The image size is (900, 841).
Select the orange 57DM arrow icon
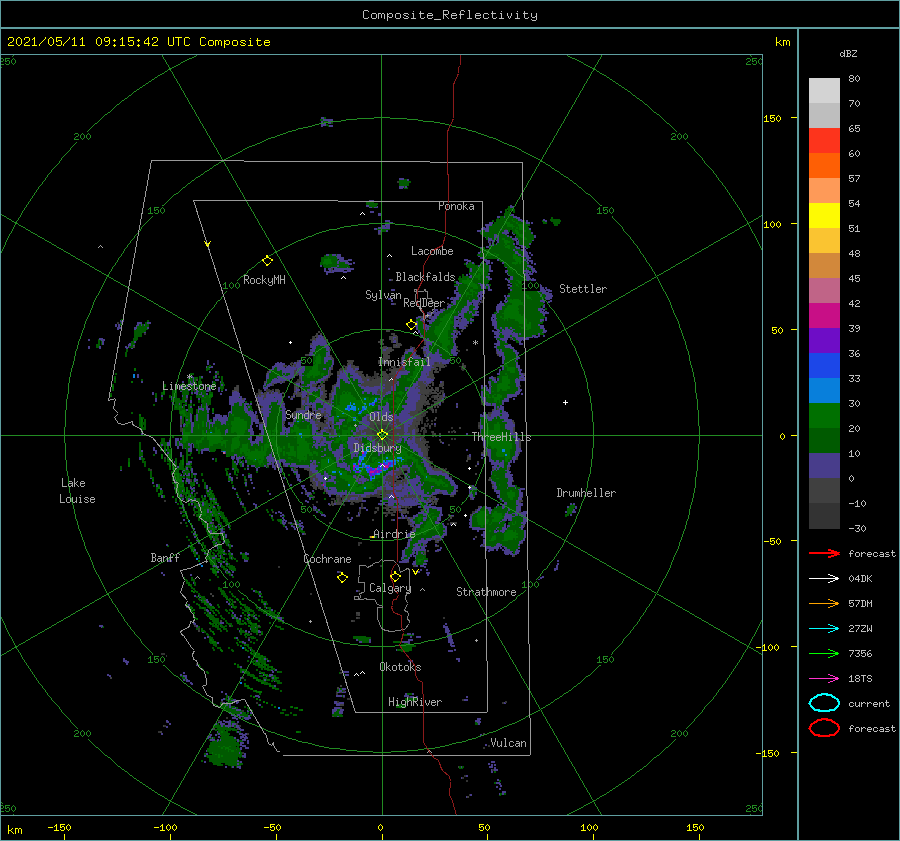click(824, 603)
